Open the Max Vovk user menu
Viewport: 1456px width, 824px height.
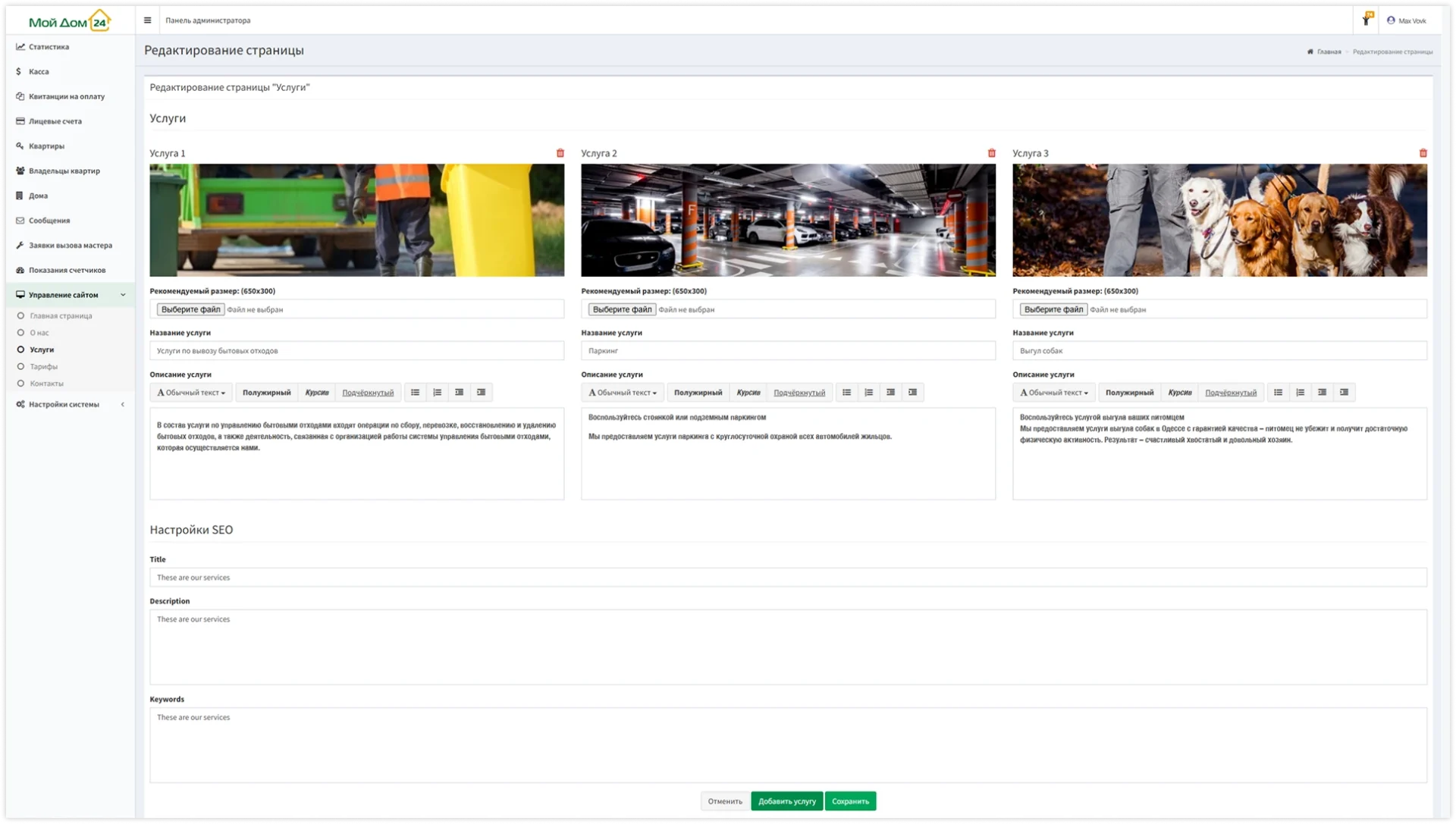coord(1407,20)
